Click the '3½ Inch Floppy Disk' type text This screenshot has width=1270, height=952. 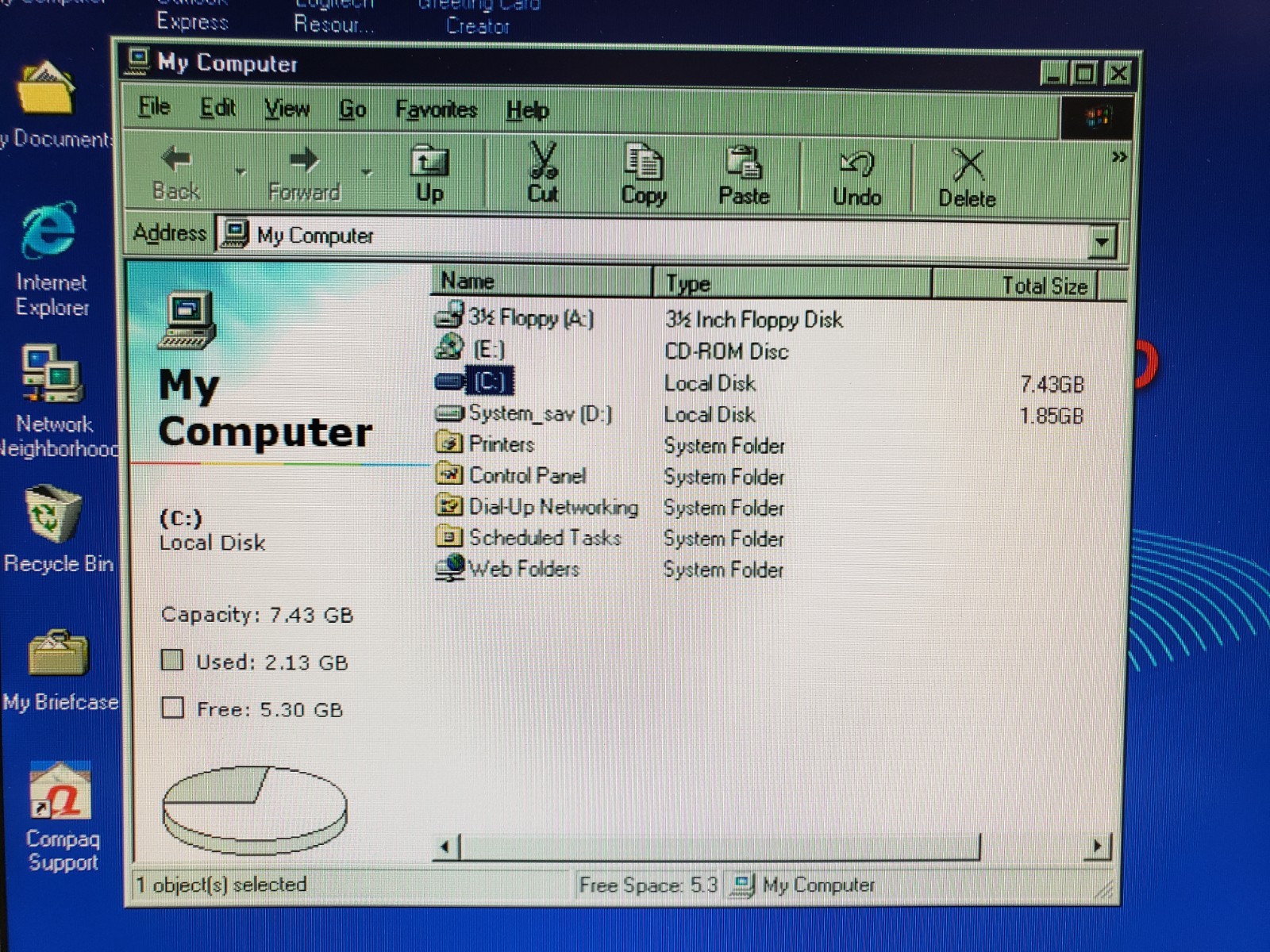753,319
